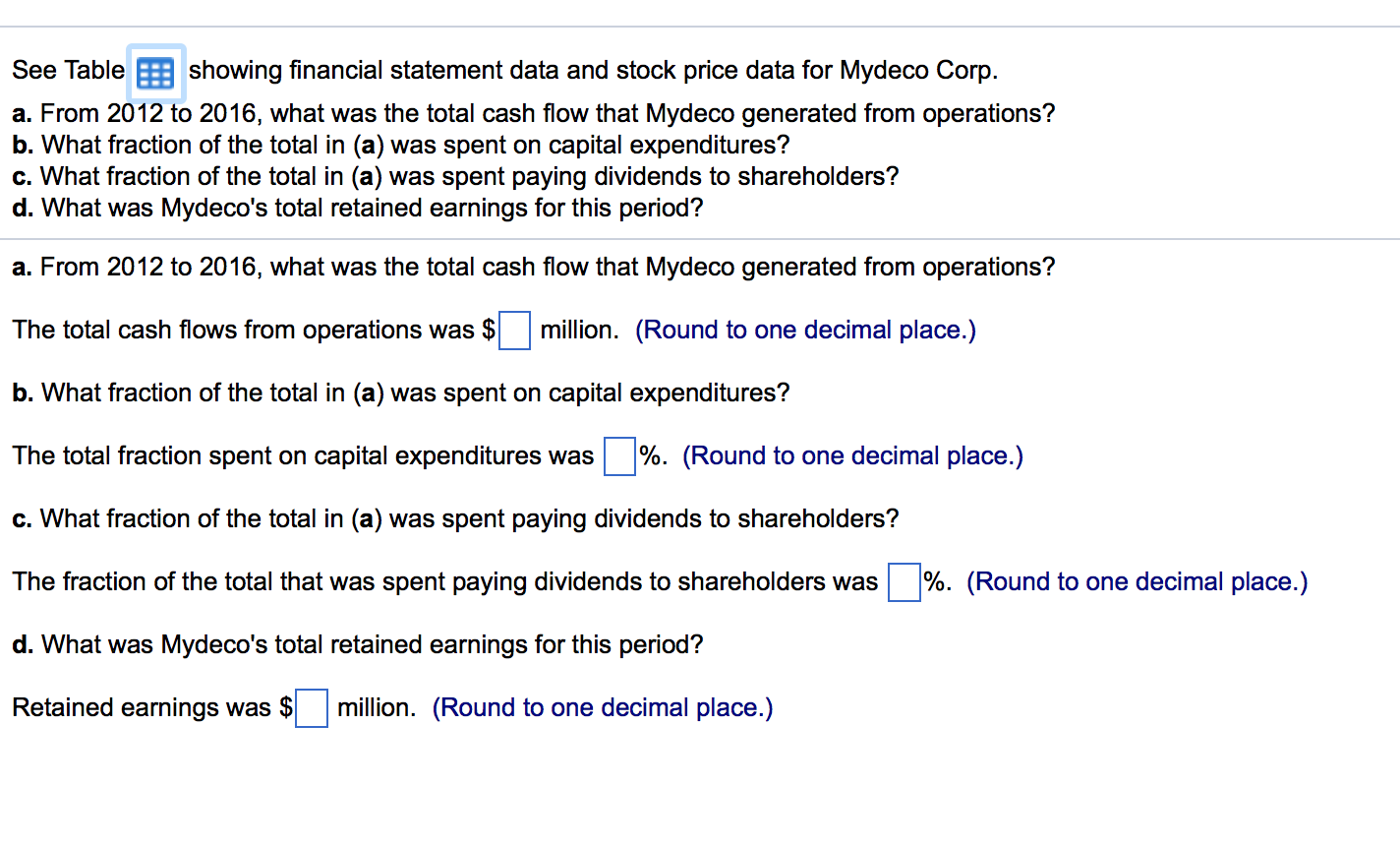Click the cash flows from operations answer box
Screen dimensions: 1400x846
coord(515,331)
